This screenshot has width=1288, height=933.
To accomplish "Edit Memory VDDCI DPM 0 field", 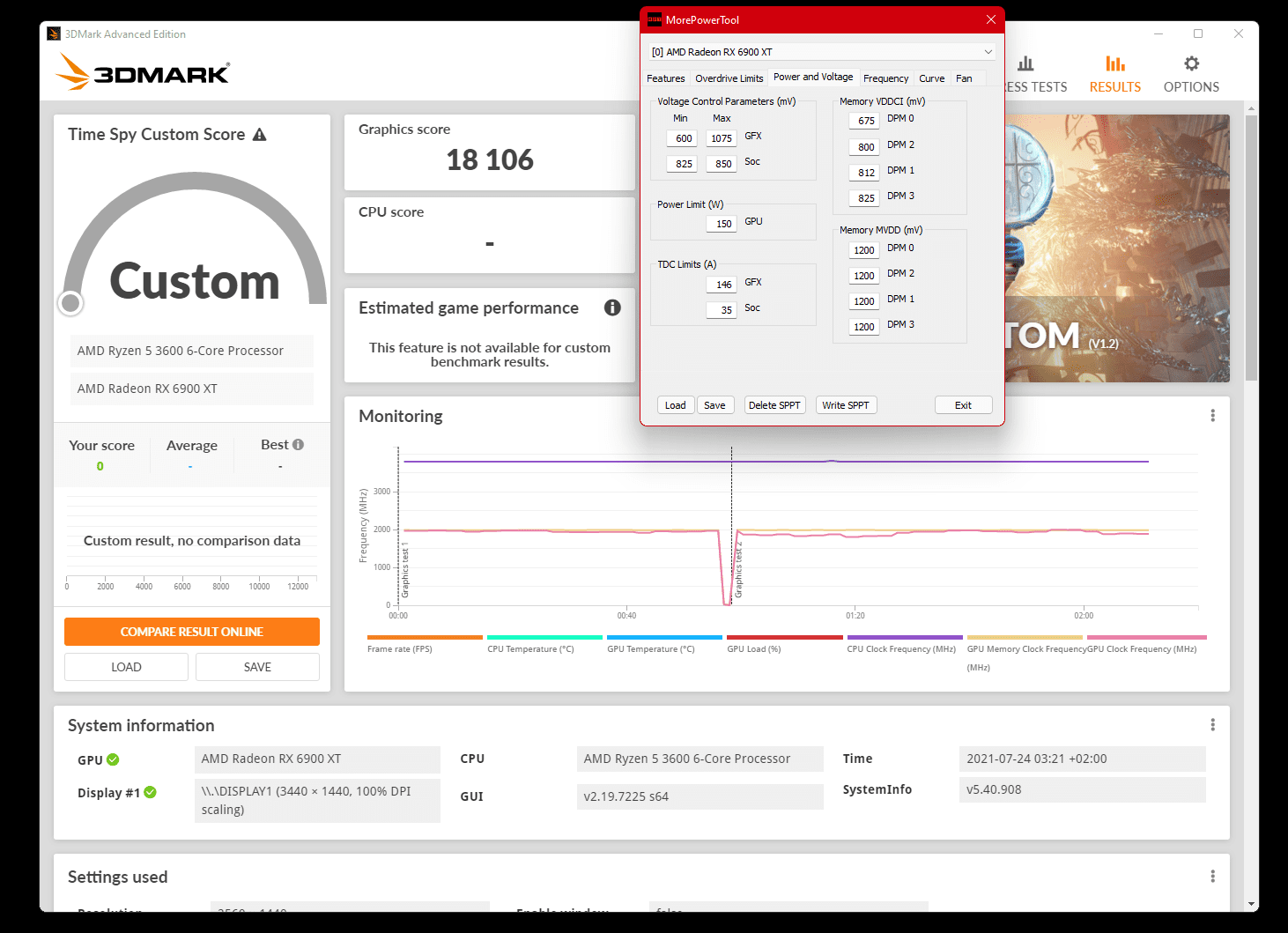I will coord(864,121).
